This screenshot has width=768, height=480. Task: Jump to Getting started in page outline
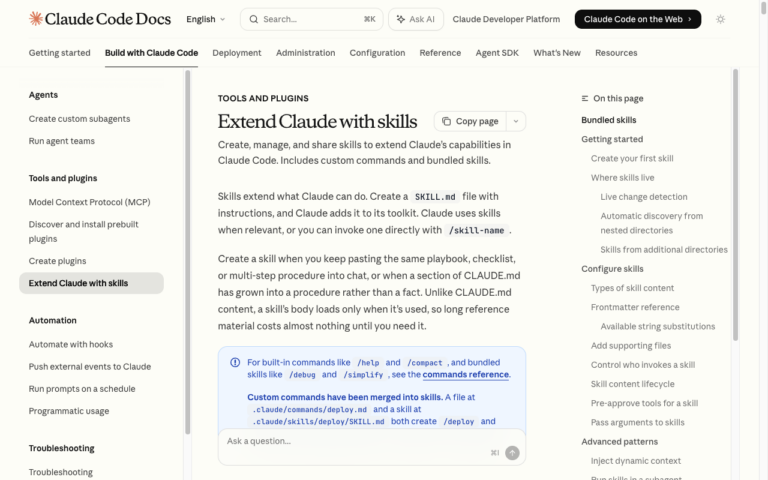pos(612,139)
